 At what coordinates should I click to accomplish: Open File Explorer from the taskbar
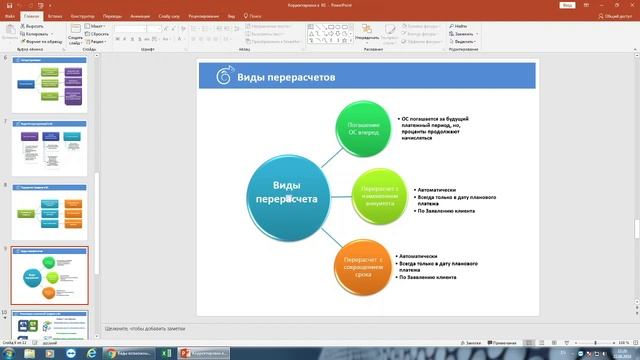point(29,353)
